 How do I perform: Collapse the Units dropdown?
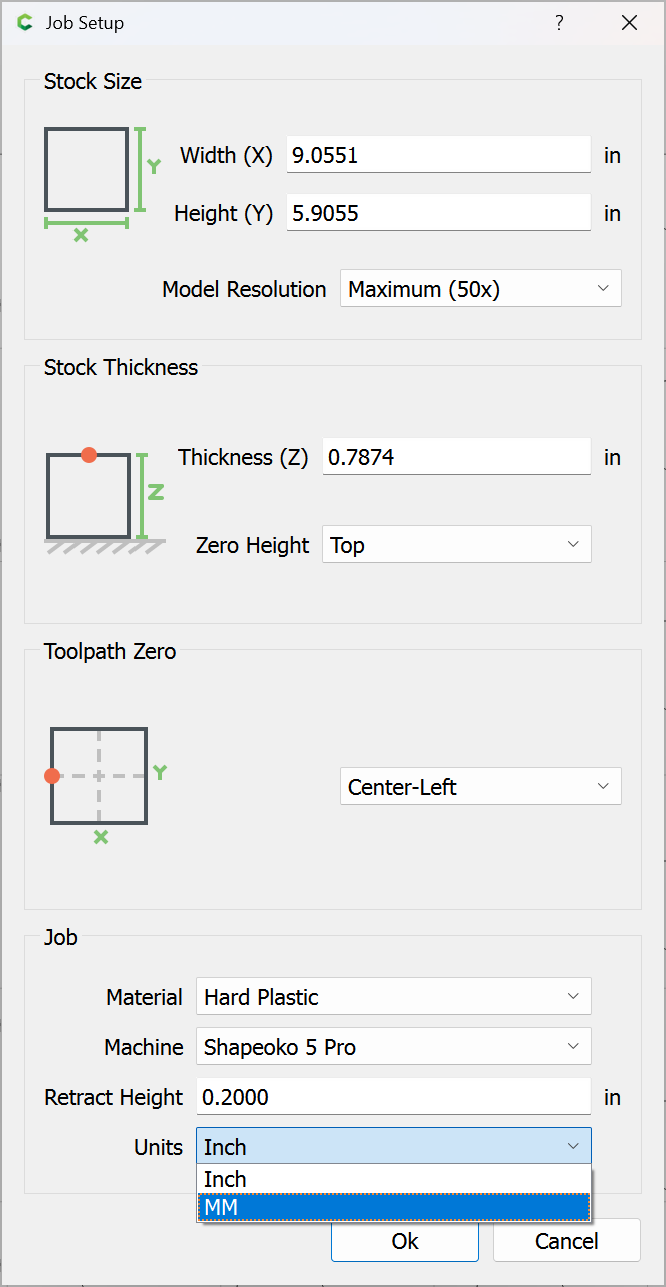[x=393, y=1147]
